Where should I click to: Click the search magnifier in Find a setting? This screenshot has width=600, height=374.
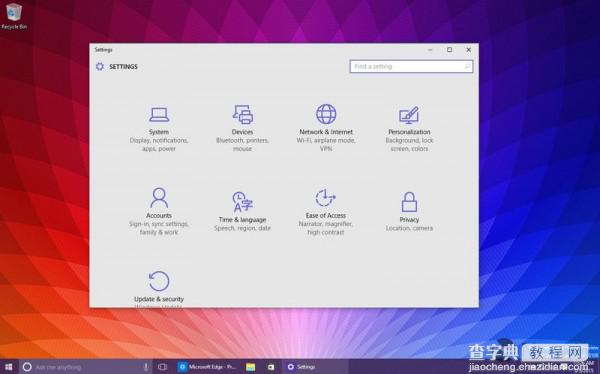467,67
